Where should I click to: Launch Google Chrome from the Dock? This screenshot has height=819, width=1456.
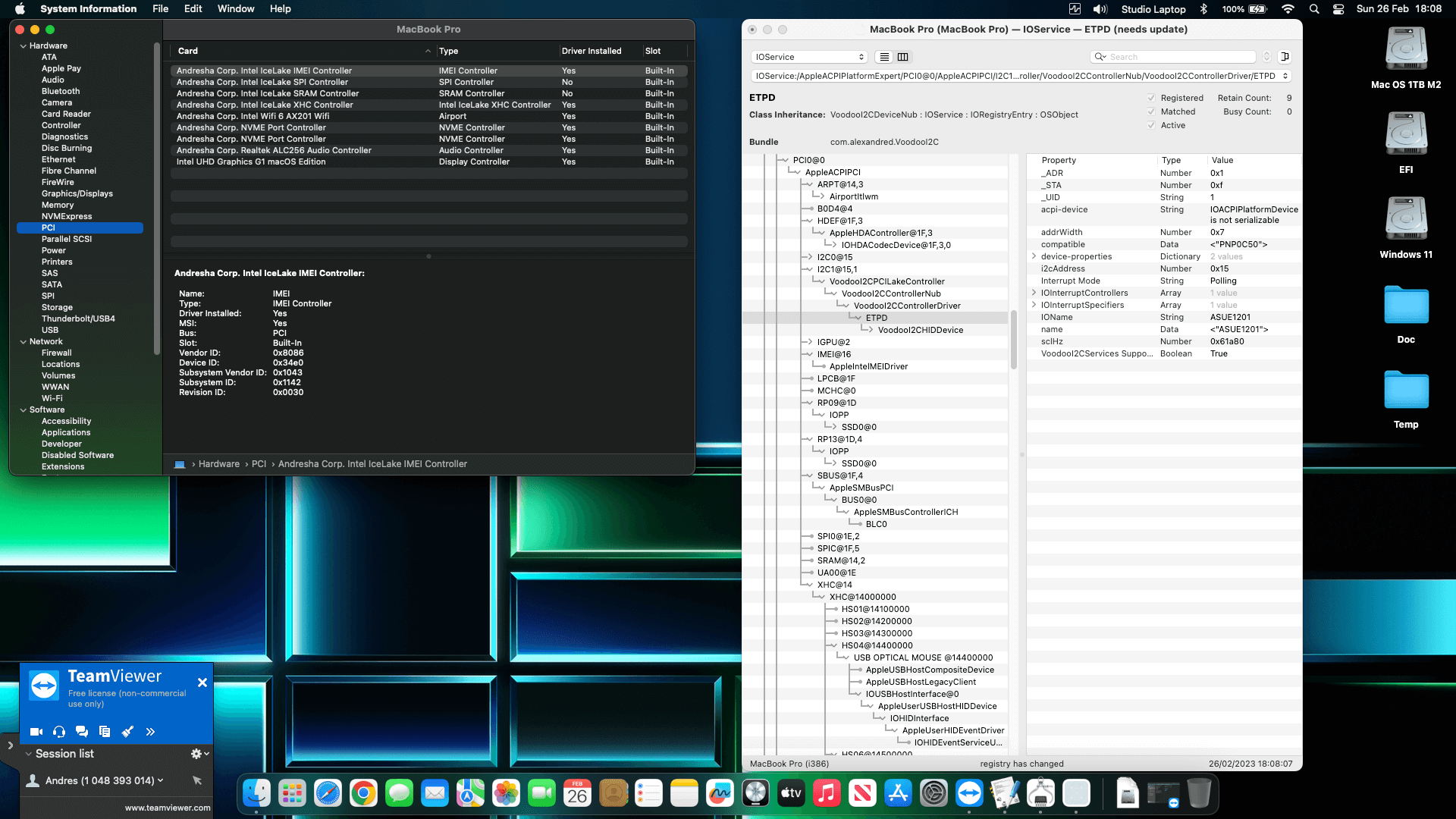(363, 793)
